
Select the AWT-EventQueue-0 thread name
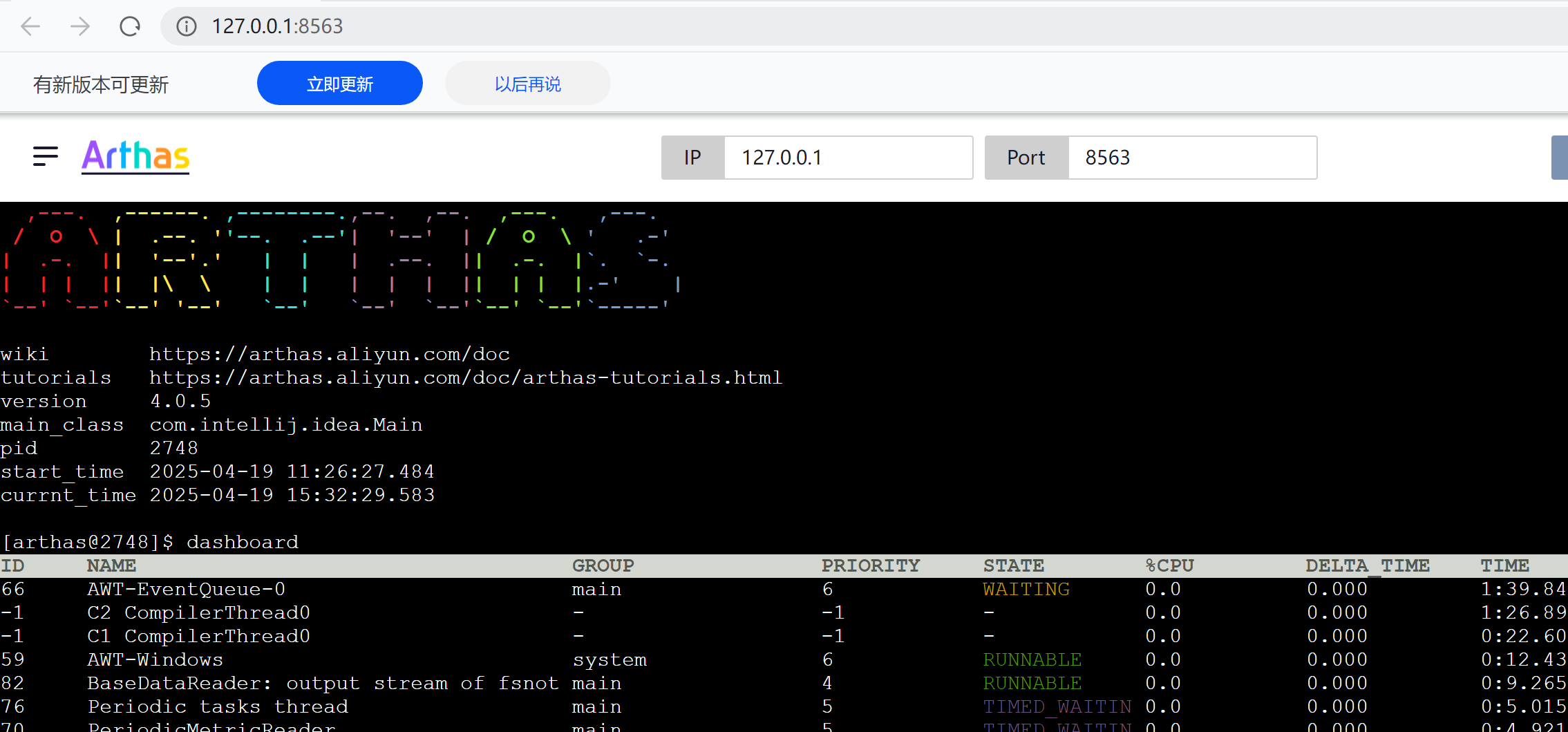click(187, 589)
